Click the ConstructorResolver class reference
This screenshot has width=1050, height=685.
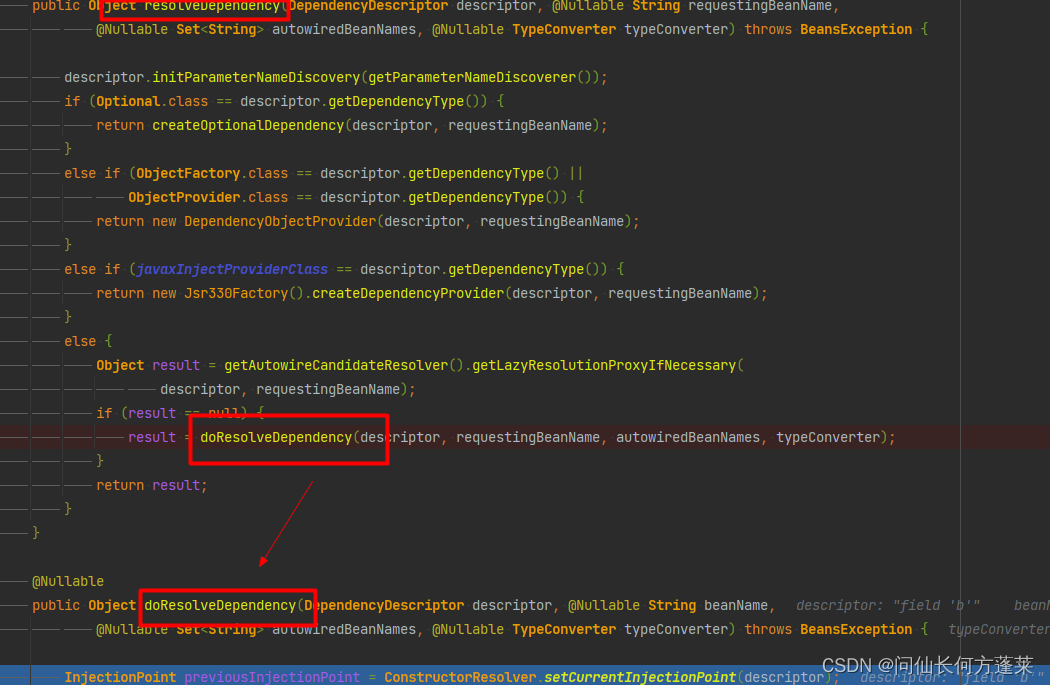[x=460, y=678]
